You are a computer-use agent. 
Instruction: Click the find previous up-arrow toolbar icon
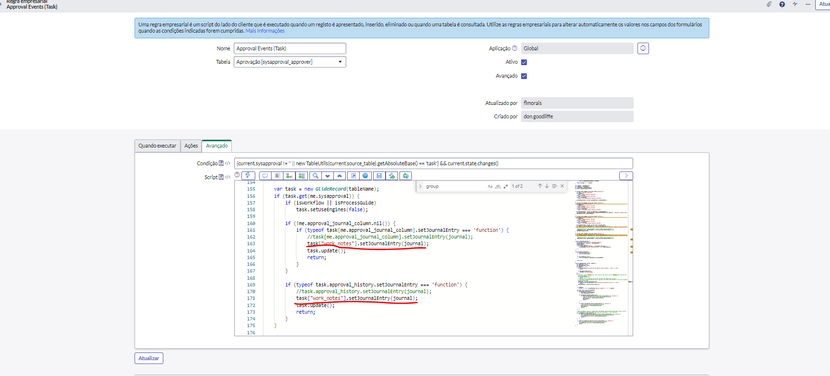pos(339,175)
